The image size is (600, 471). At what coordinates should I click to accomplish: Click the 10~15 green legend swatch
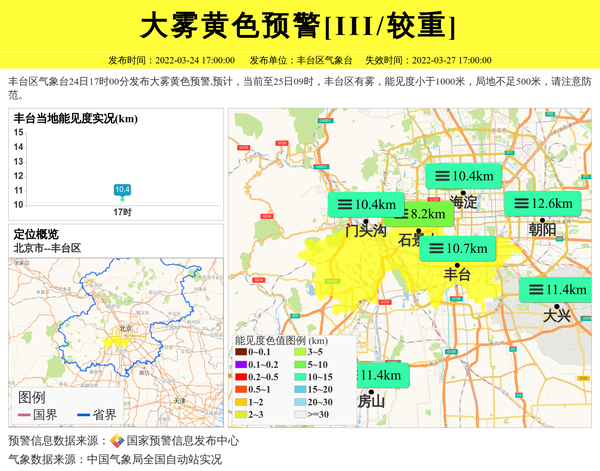coord(300,377)
